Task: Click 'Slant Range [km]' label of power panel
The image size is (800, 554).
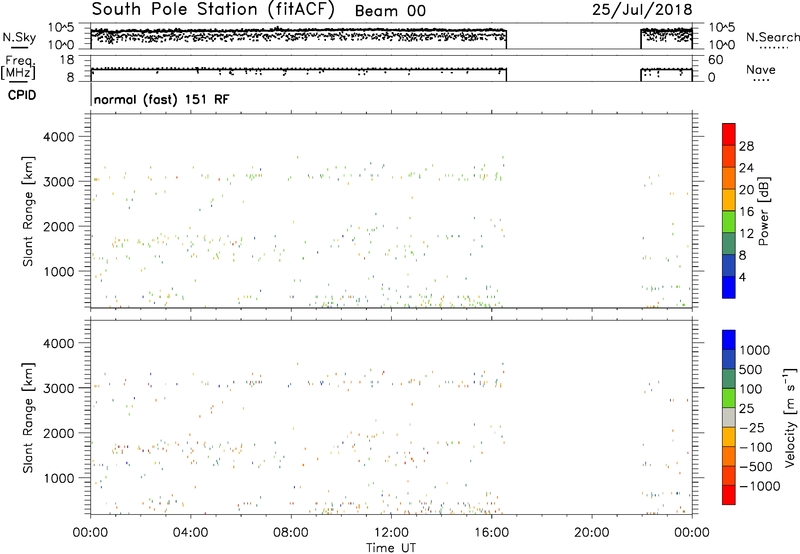Action: click(x=28, y=211)
